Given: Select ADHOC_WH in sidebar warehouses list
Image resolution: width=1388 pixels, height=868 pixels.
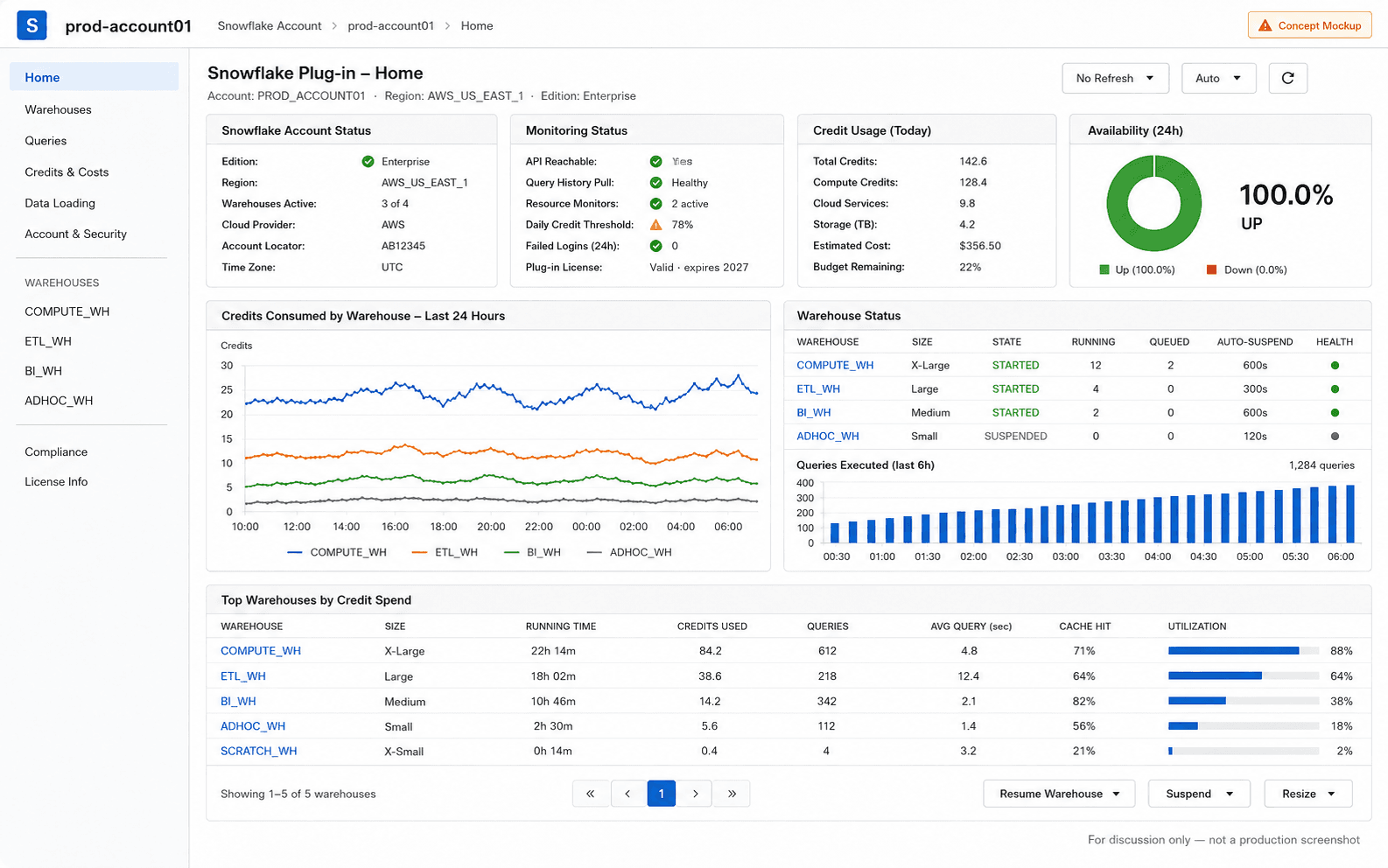Looking at the screenshot, I should [59, 401].
